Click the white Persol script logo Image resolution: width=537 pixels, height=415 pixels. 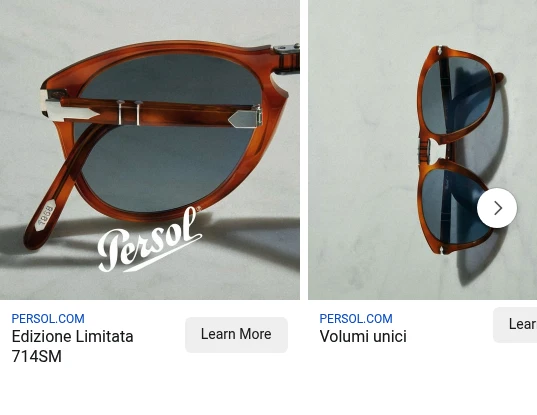pos(150,240)
